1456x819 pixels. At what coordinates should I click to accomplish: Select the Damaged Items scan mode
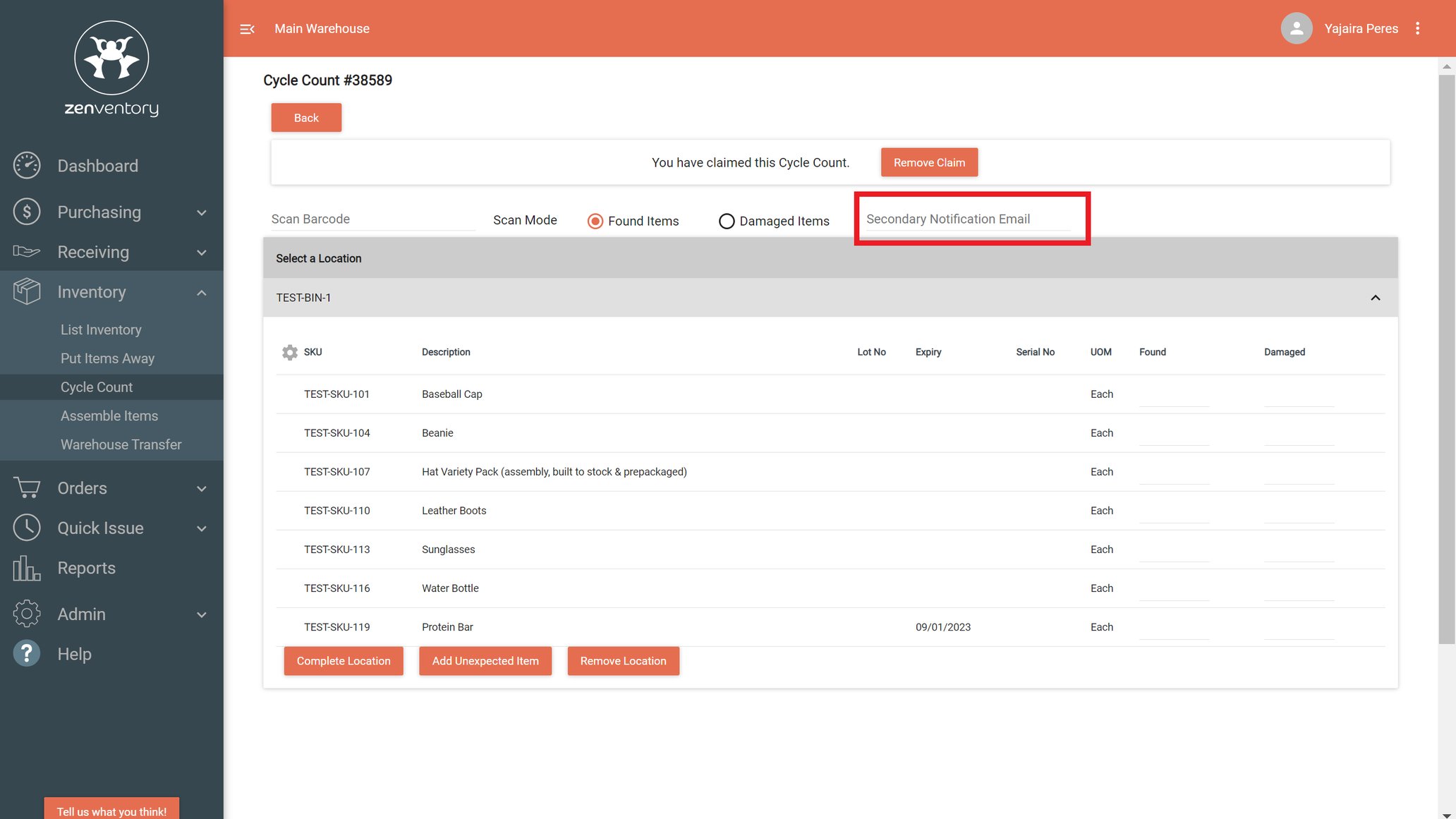point(727,221)
